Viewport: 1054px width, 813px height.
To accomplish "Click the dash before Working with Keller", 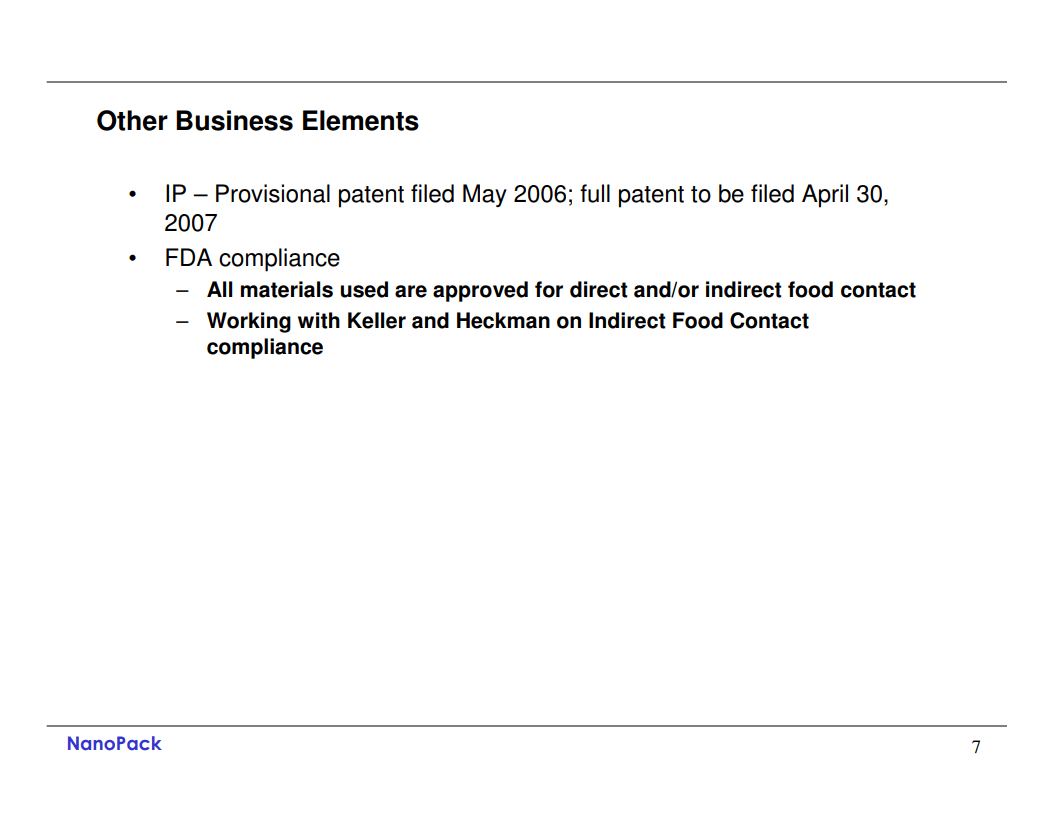I will 182,321.
